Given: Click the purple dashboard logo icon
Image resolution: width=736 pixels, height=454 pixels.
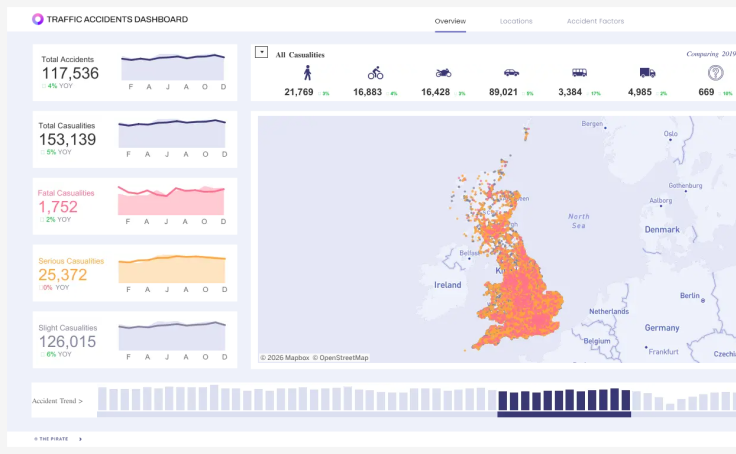Looking at the screenshot, I should pyautogui.click(x=38, y=19).
